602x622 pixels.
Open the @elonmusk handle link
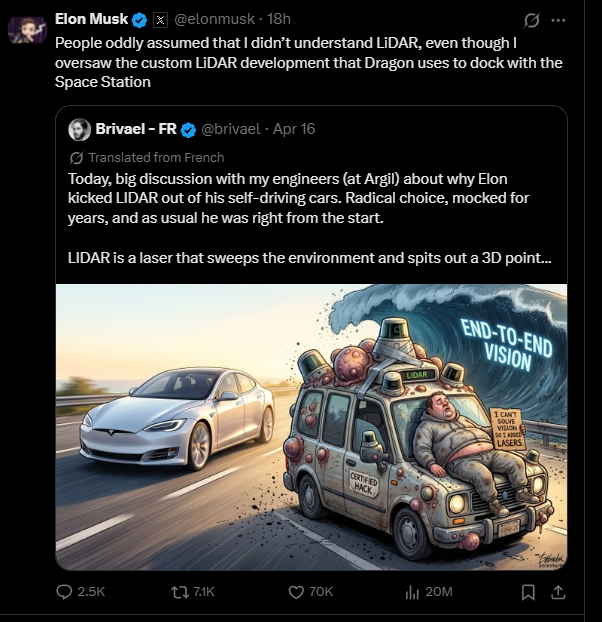pyautogui.click(x=217, y=19)
